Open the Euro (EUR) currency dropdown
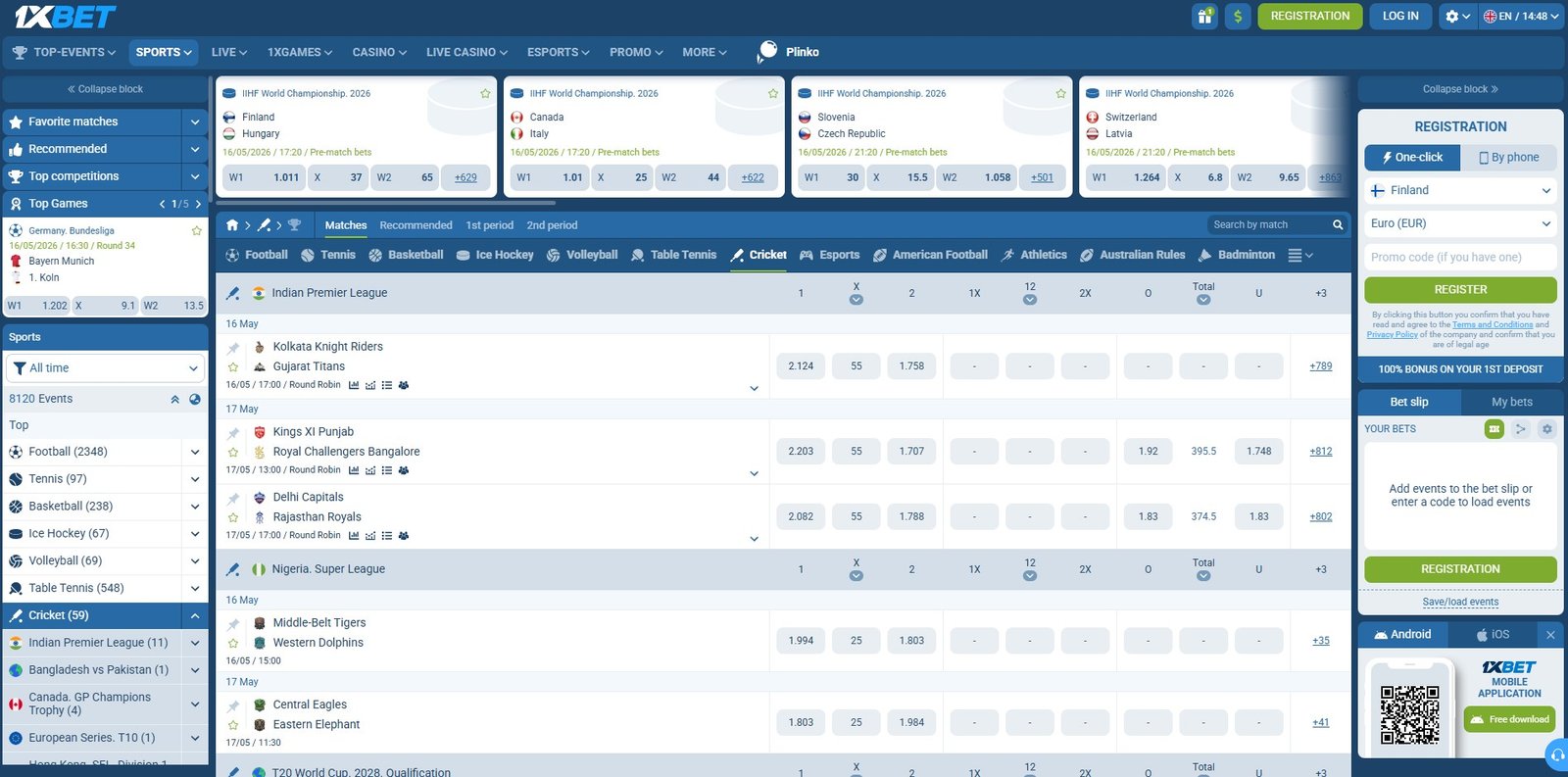Screen dimensions: 1568x777 click(x=1460, y=224)
